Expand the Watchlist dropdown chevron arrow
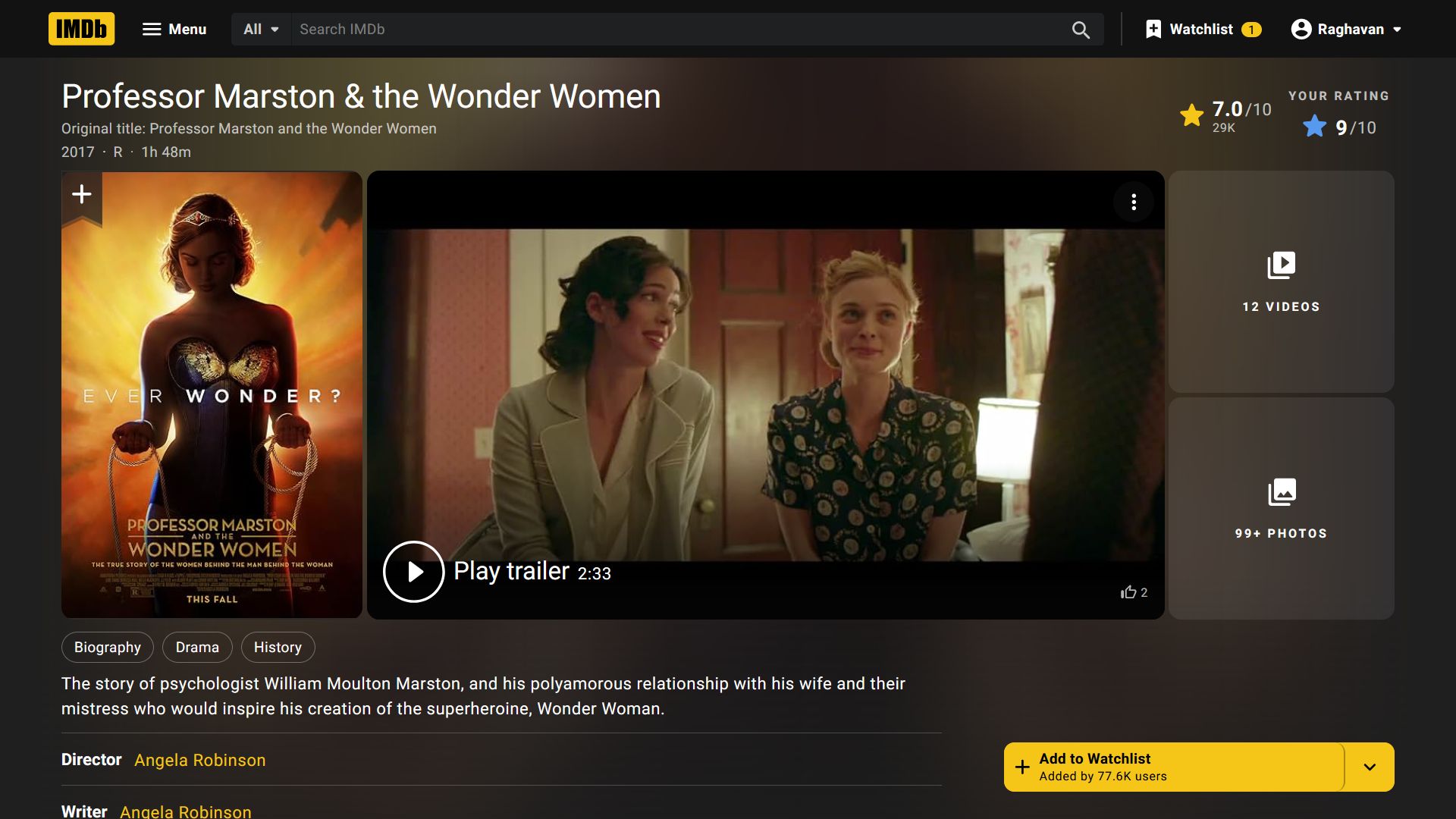The width and height of the screenshot is (1456, 819). pos(1369,766)
